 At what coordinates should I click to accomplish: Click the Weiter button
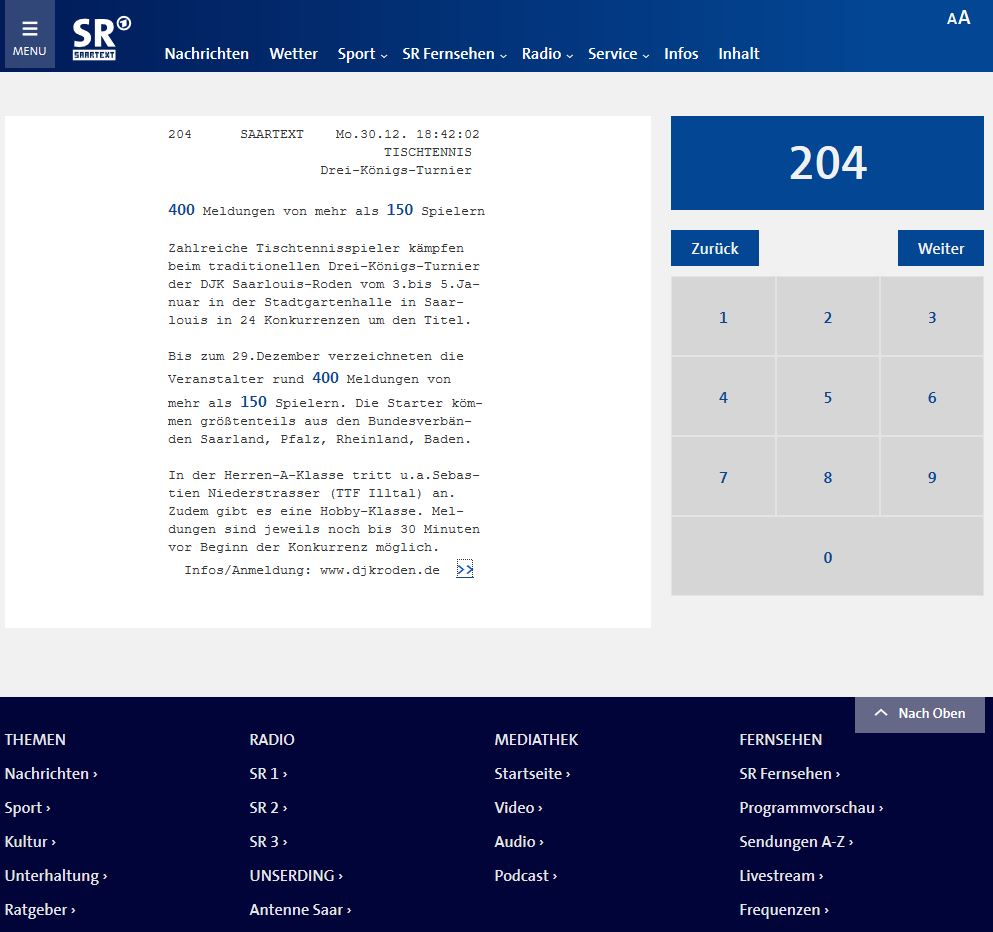click(x=940, y=248)
